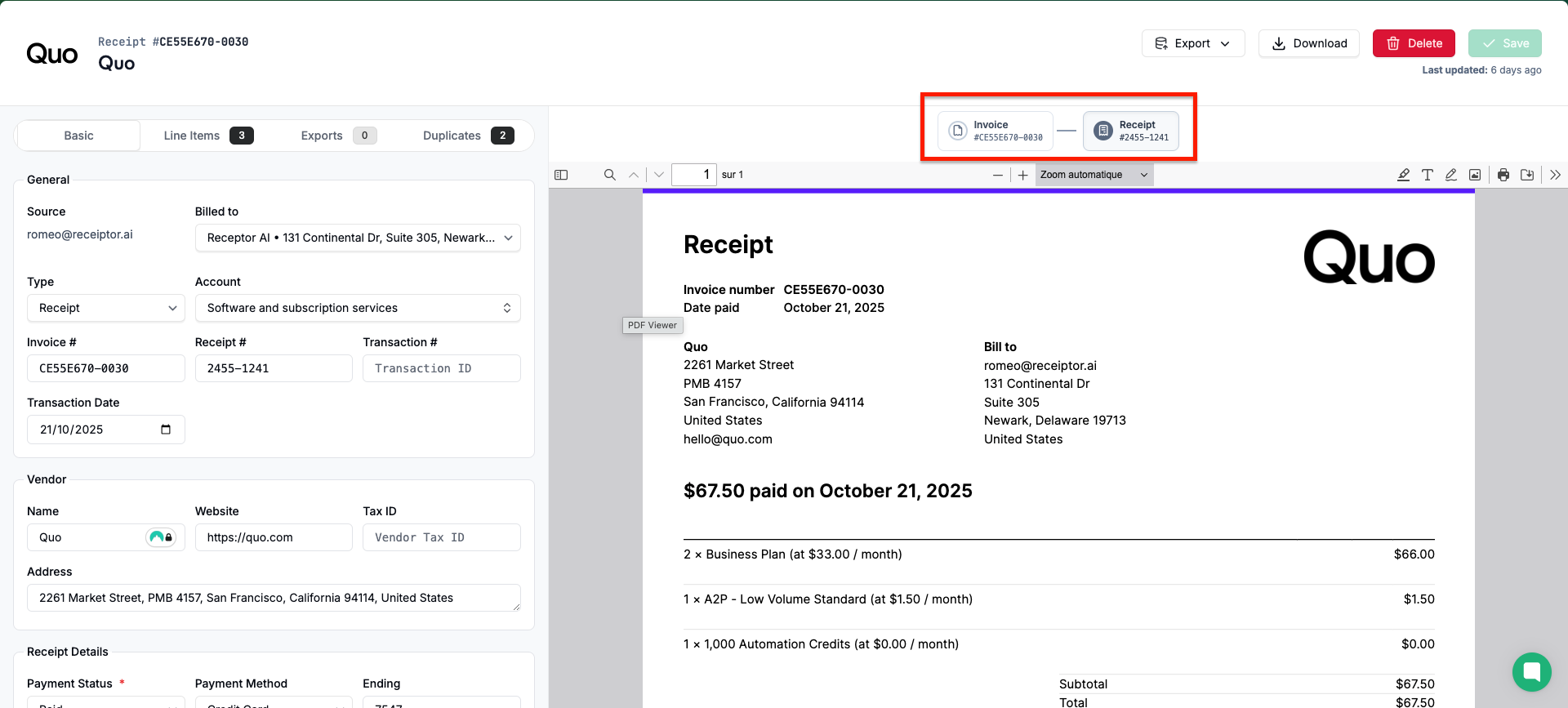Select the PDF highlight tool
Screen dimensions: 1568x708
pyautogui.click(x=1403, y=175)
